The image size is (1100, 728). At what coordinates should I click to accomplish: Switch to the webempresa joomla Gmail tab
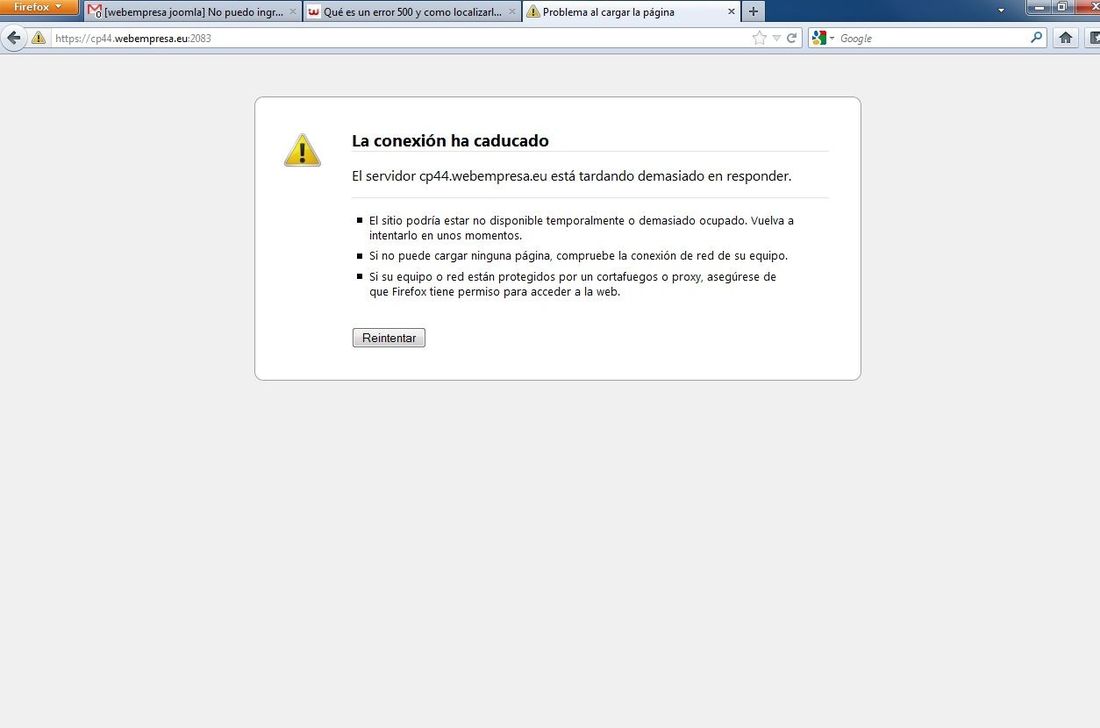193,11
